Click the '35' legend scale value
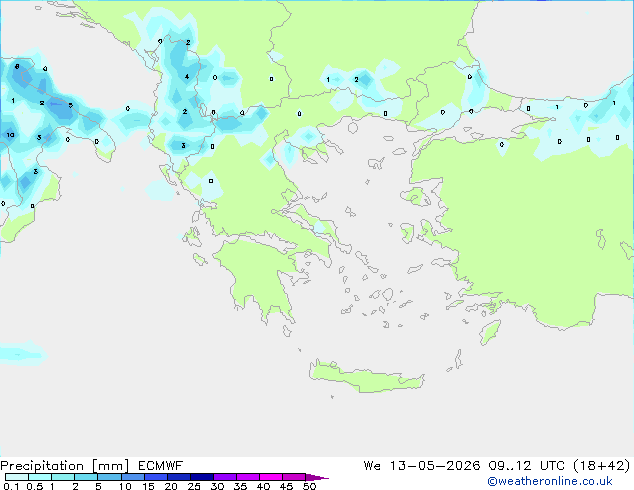The width and height of the screenshot is (634, 490). point(240,486)
